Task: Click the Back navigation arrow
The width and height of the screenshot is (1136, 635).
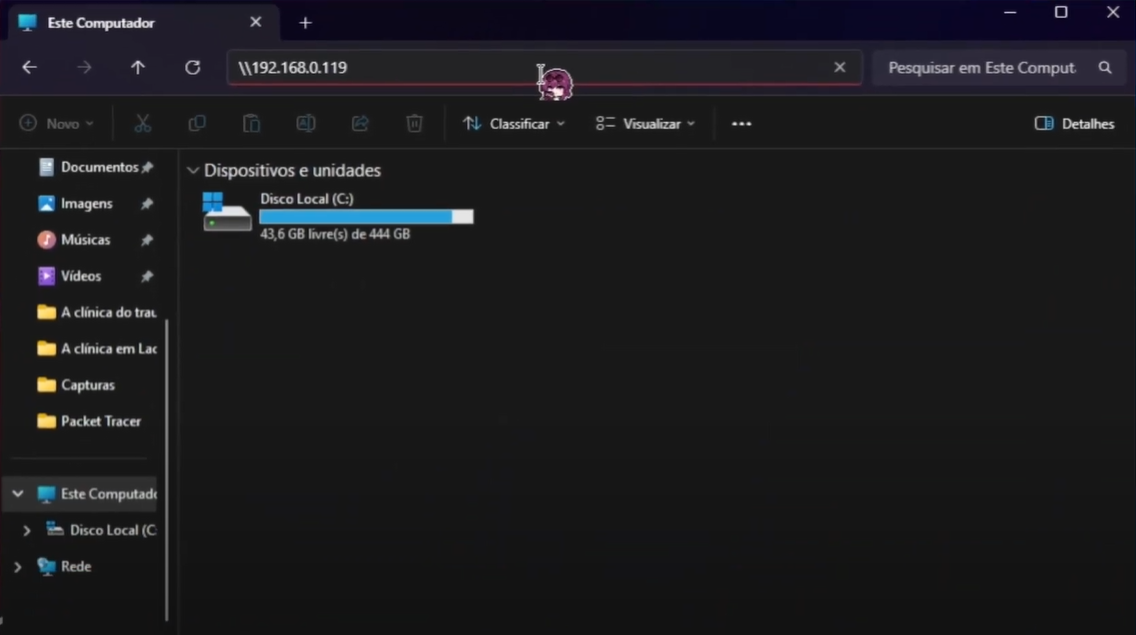Action: [30, 67]
